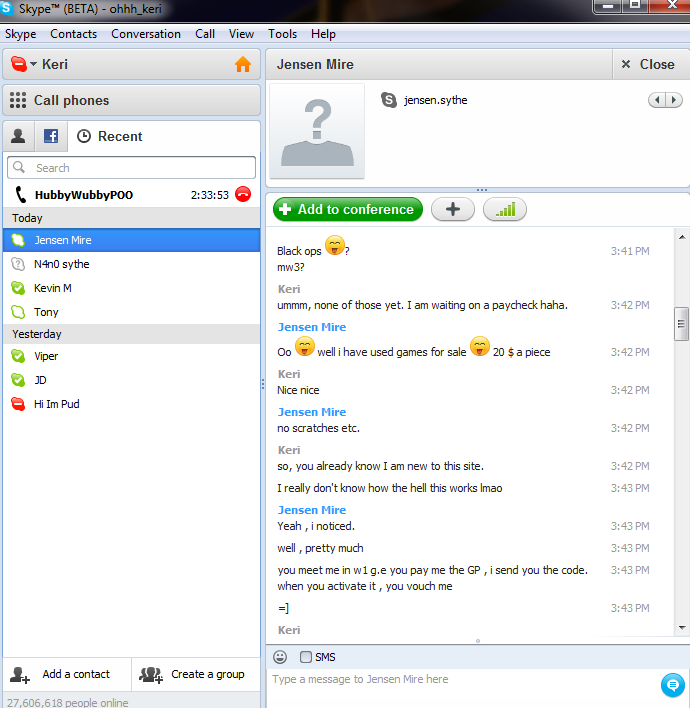Select Jensen Mire in recent list
The image size is (690, 708).
coord(131,240)
